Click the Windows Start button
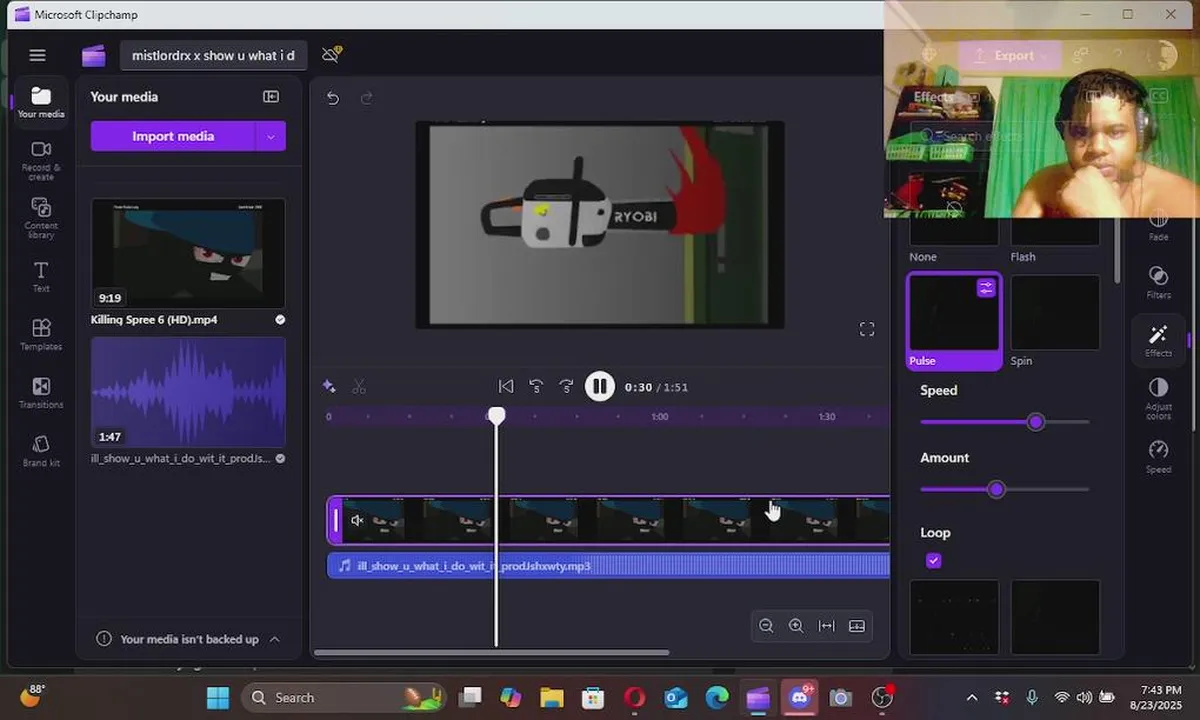 pos(217,697)
